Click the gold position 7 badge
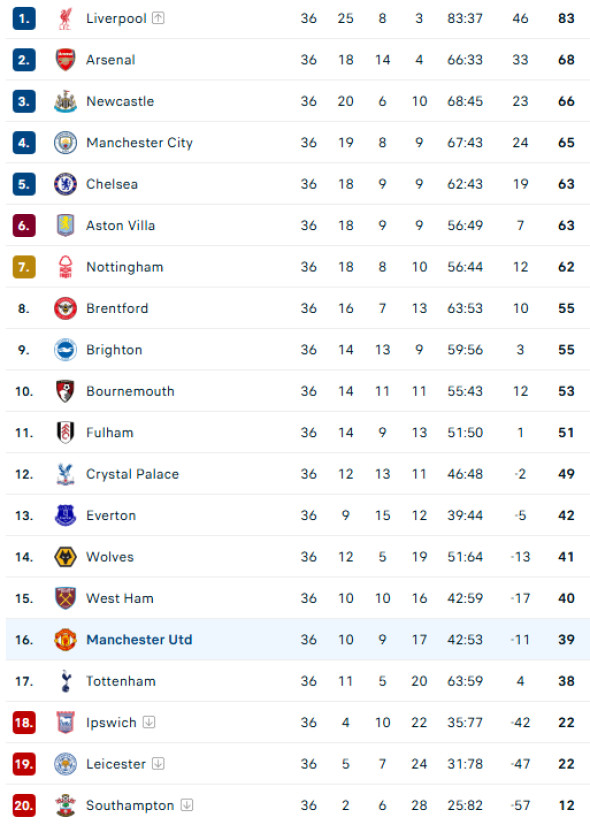 pos(24,267)
